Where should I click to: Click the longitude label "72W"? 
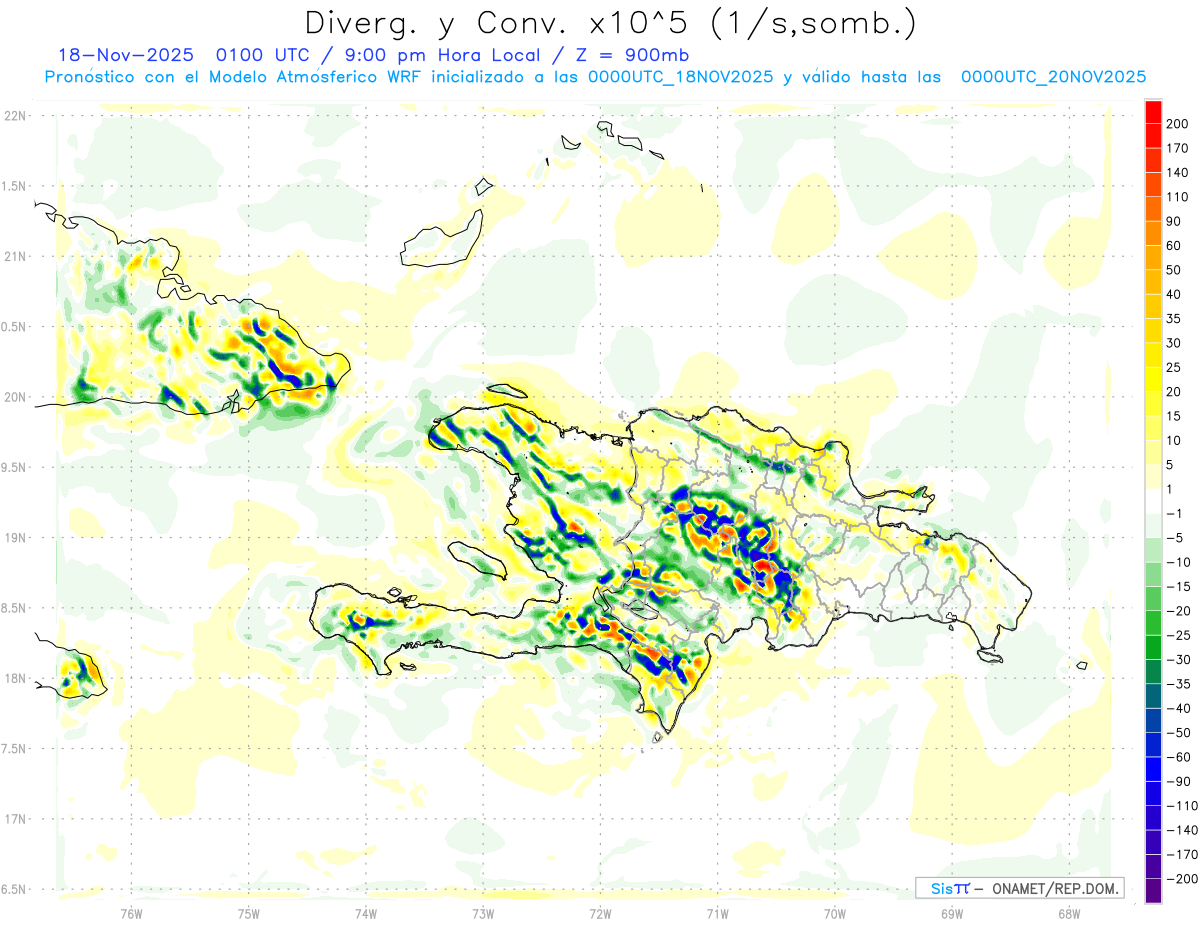point(600,913)
